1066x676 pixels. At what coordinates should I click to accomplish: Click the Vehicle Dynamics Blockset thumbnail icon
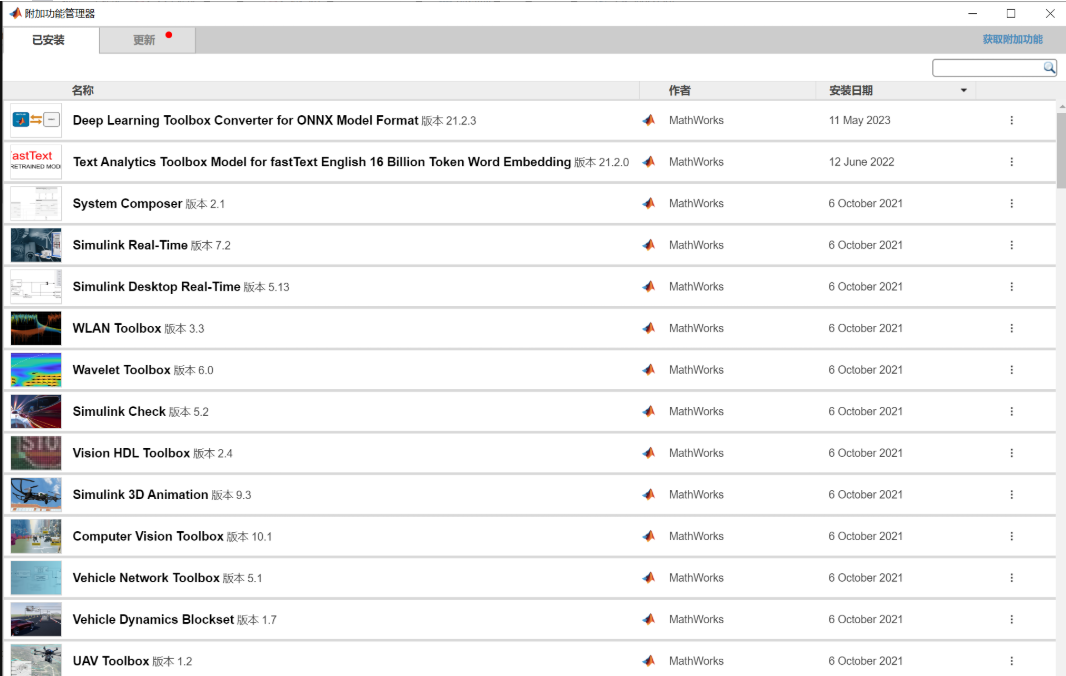click(36, 619)
